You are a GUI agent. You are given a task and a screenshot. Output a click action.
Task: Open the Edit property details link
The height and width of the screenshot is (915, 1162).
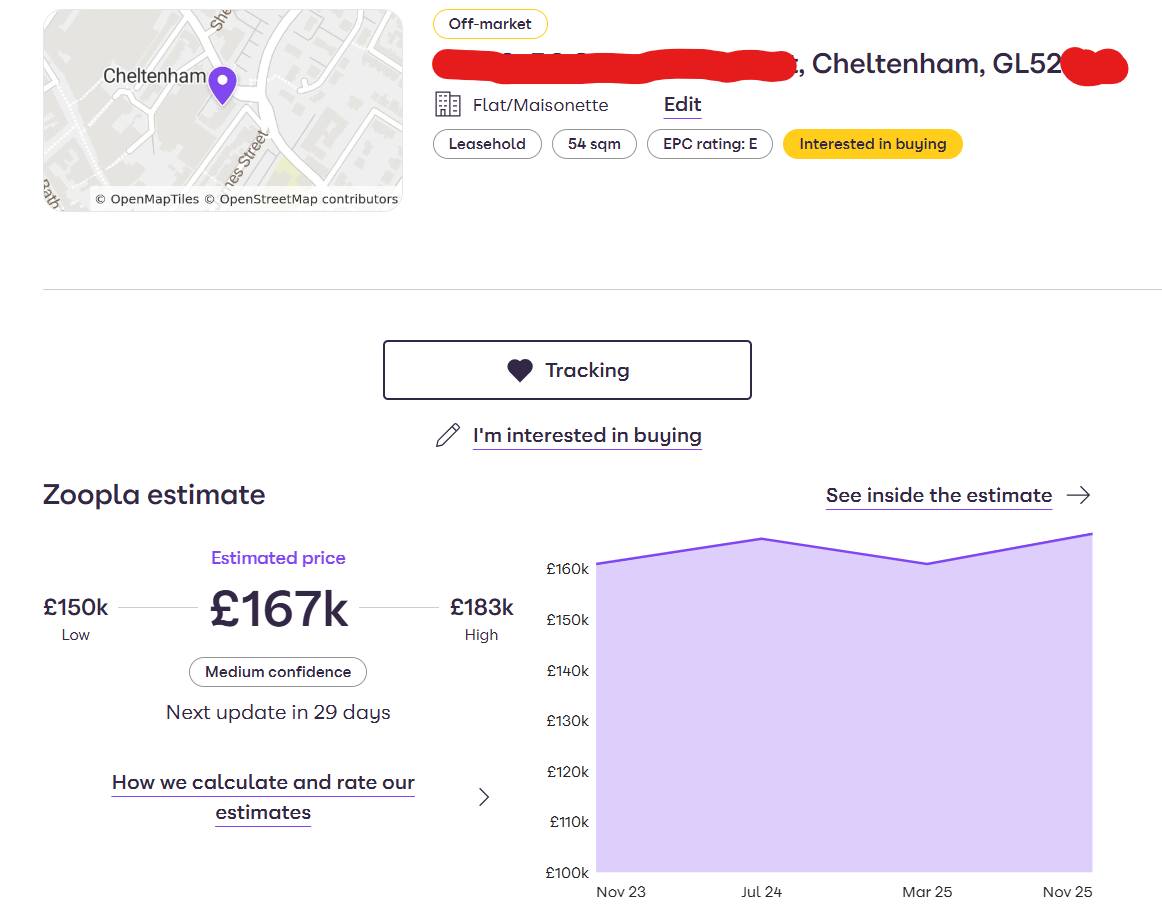click(682, 104)
